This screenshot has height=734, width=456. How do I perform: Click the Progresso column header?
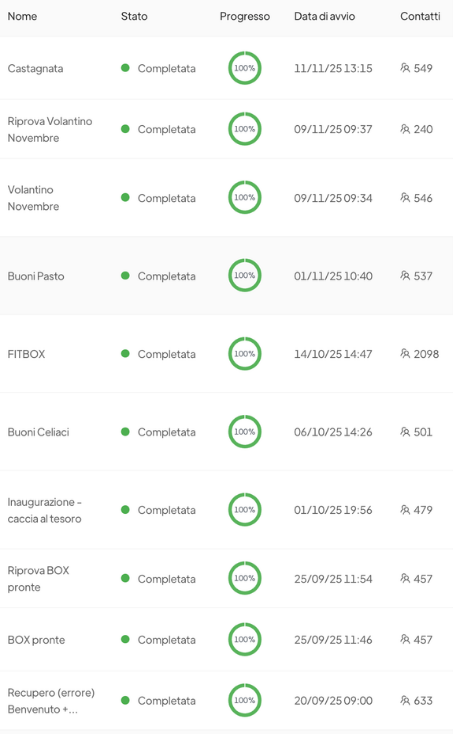pos(245,16)
